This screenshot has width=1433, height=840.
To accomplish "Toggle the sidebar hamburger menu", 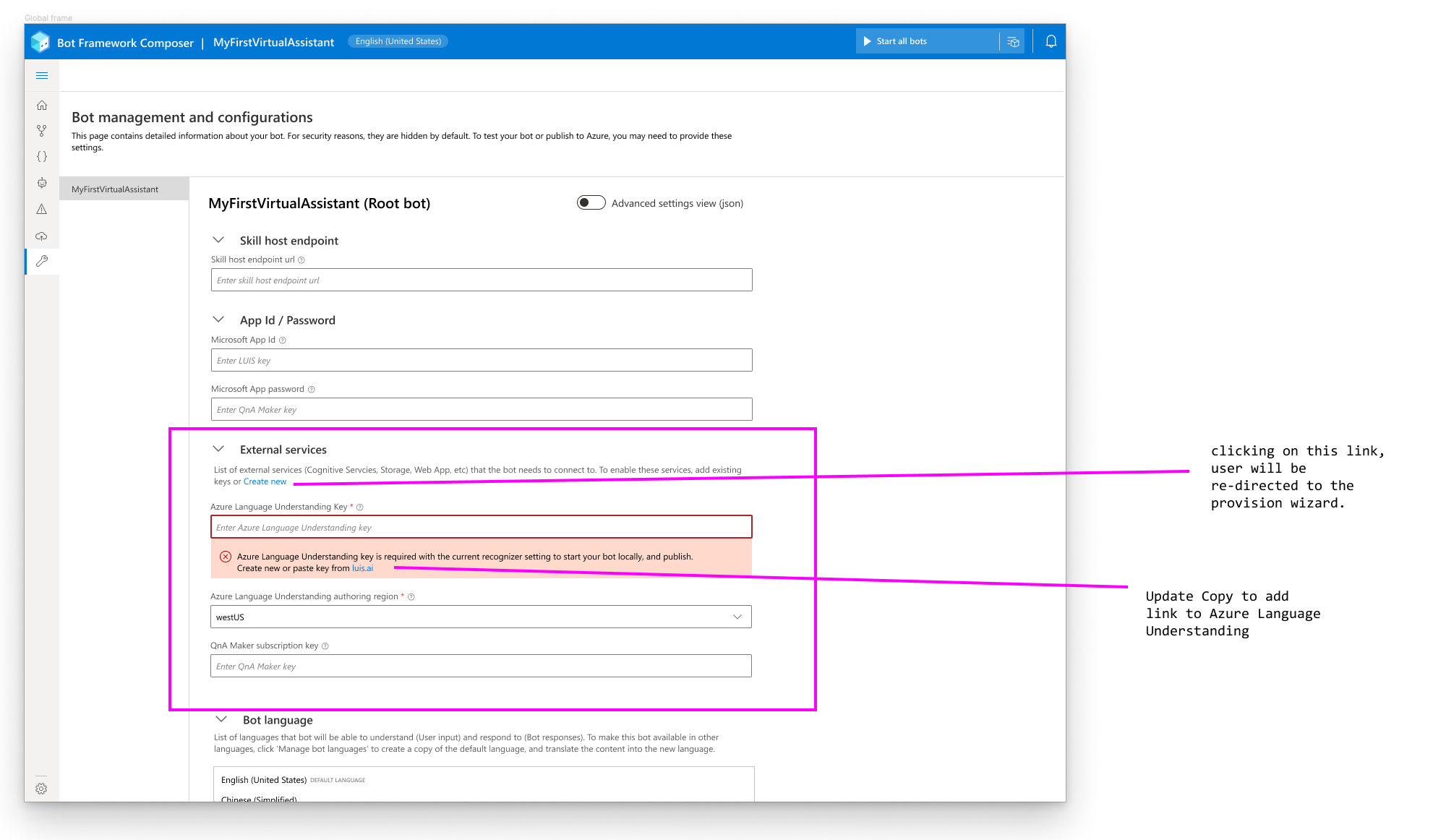I will (42, 75).
